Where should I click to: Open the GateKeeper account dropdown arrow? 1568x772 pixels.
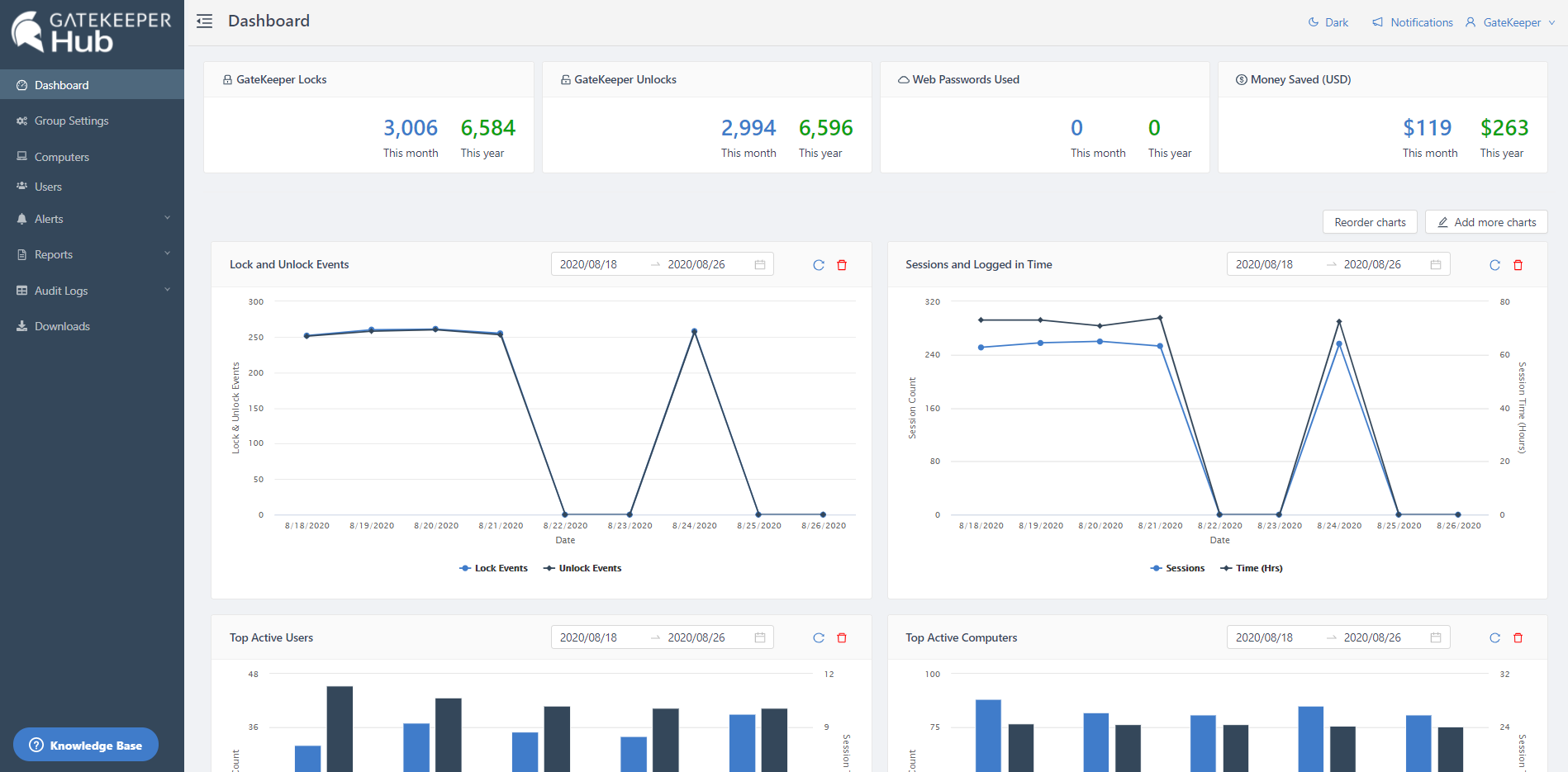click(x=1551, y=23)
